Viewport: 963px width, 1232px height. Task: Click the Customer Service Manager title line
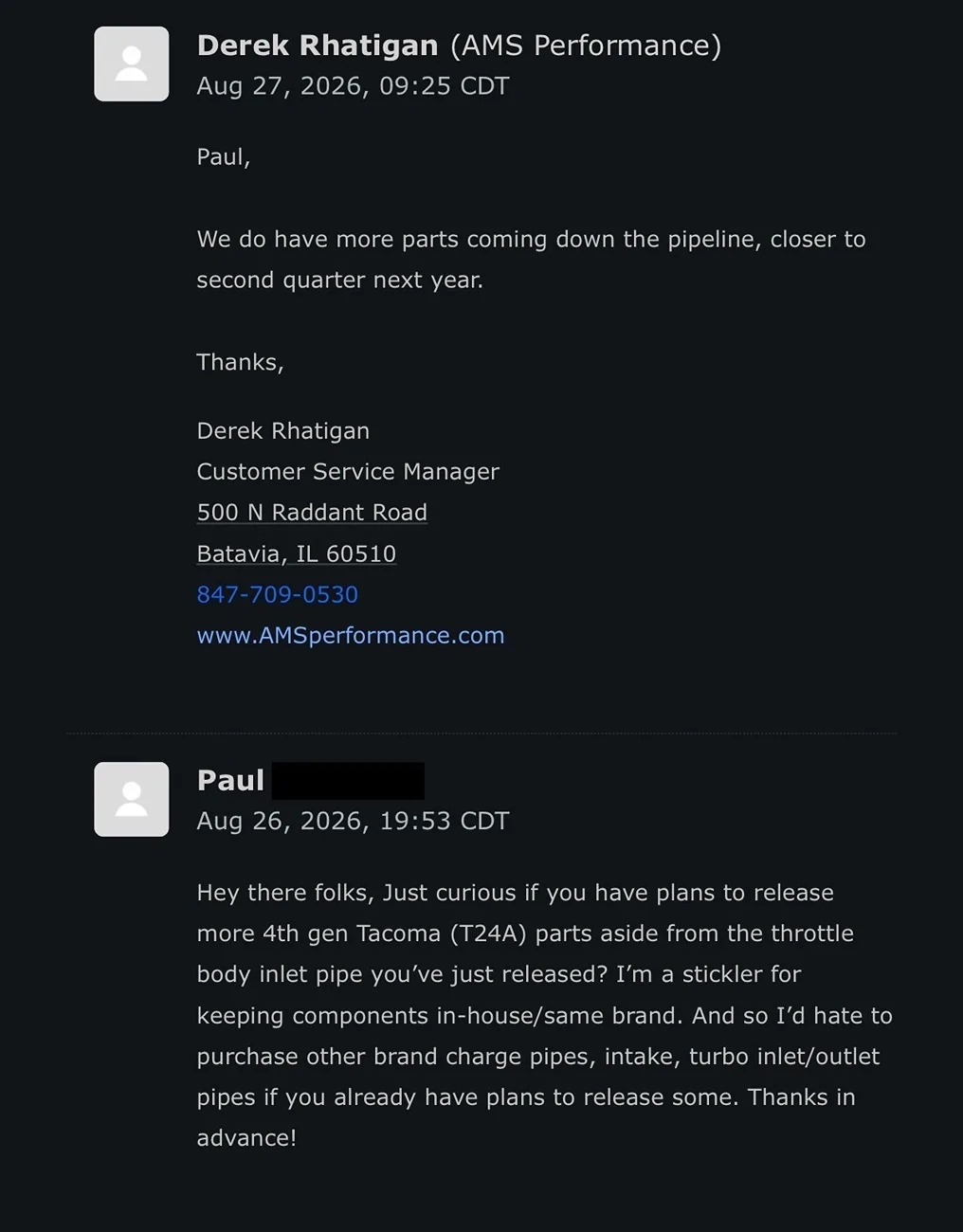(x=348, y=471)
